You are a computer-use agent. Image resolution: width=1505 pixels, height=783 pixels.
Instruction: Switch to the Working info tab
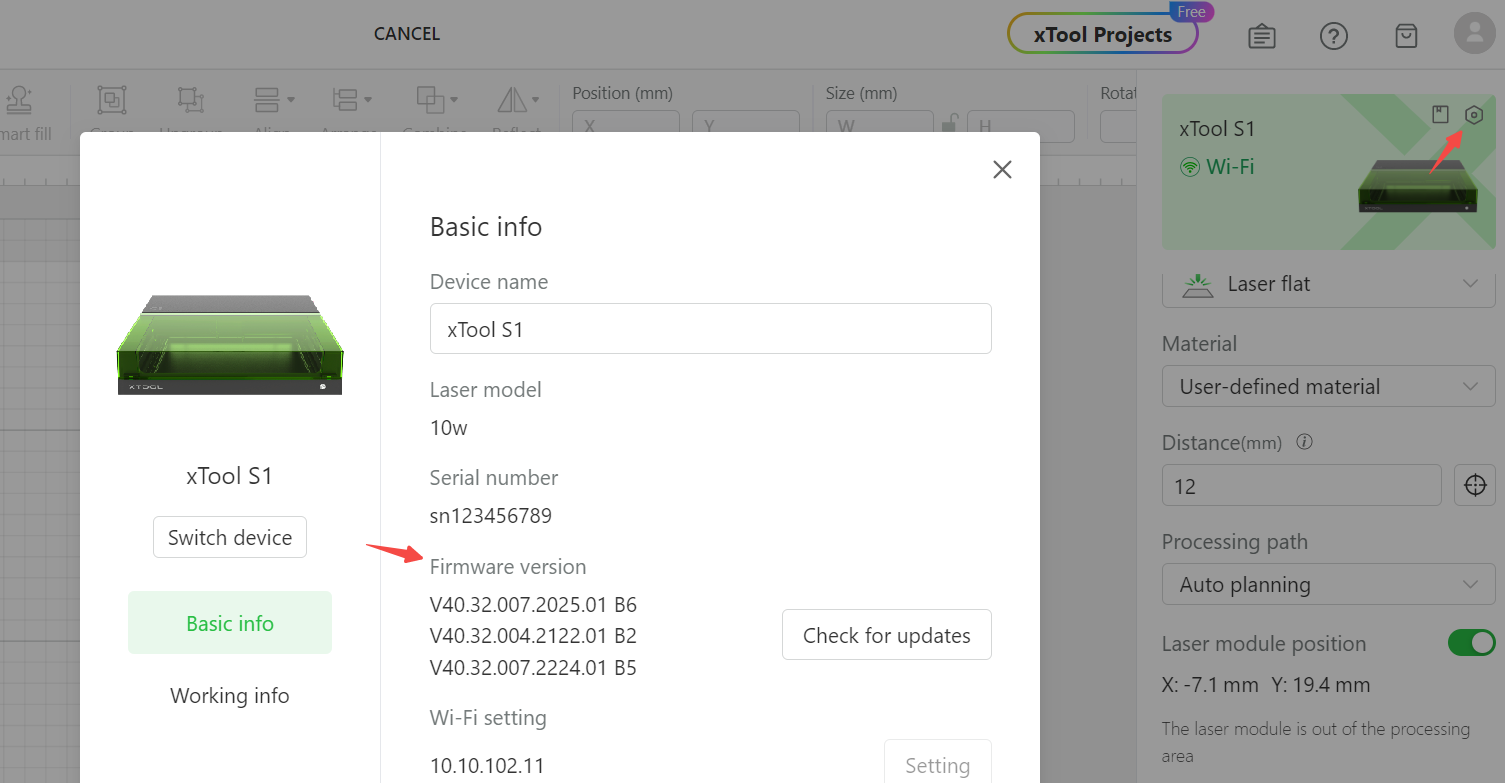tap(230, 695)
